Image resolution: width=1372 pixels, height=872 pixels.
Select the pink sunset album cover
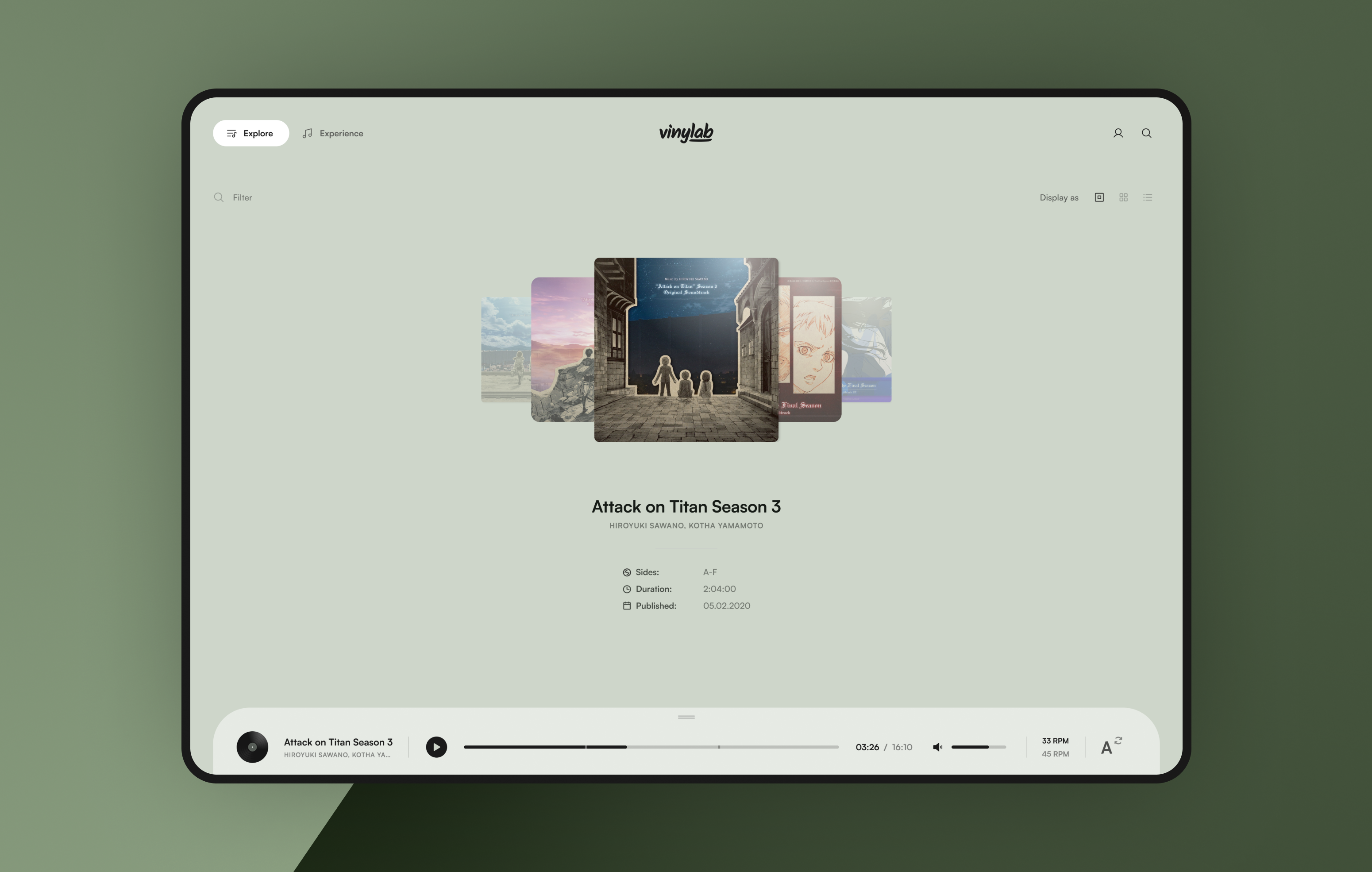563,349
